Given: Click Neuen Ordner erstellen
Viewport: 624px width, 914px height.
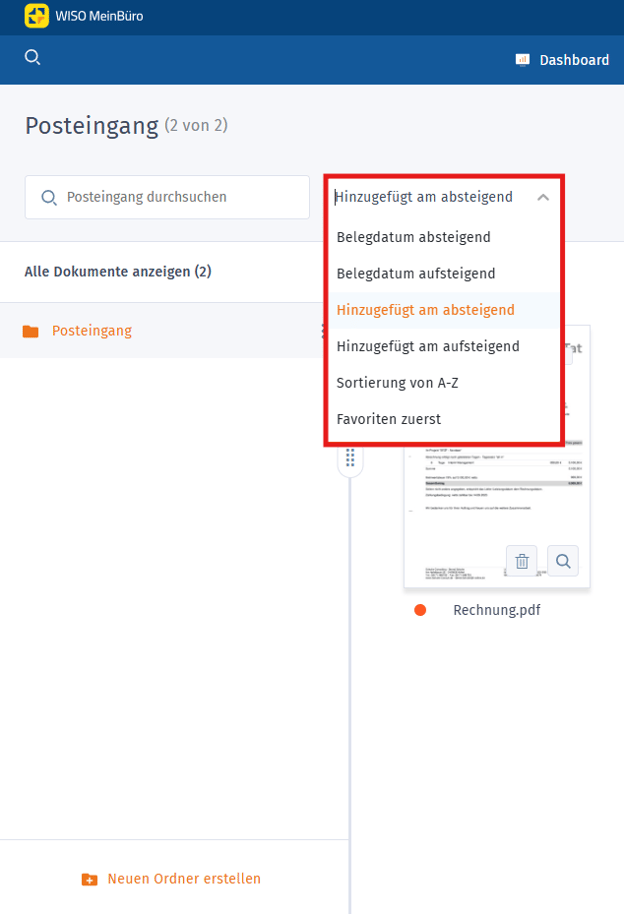Looking at the screenshot, I should click(184, 879).
